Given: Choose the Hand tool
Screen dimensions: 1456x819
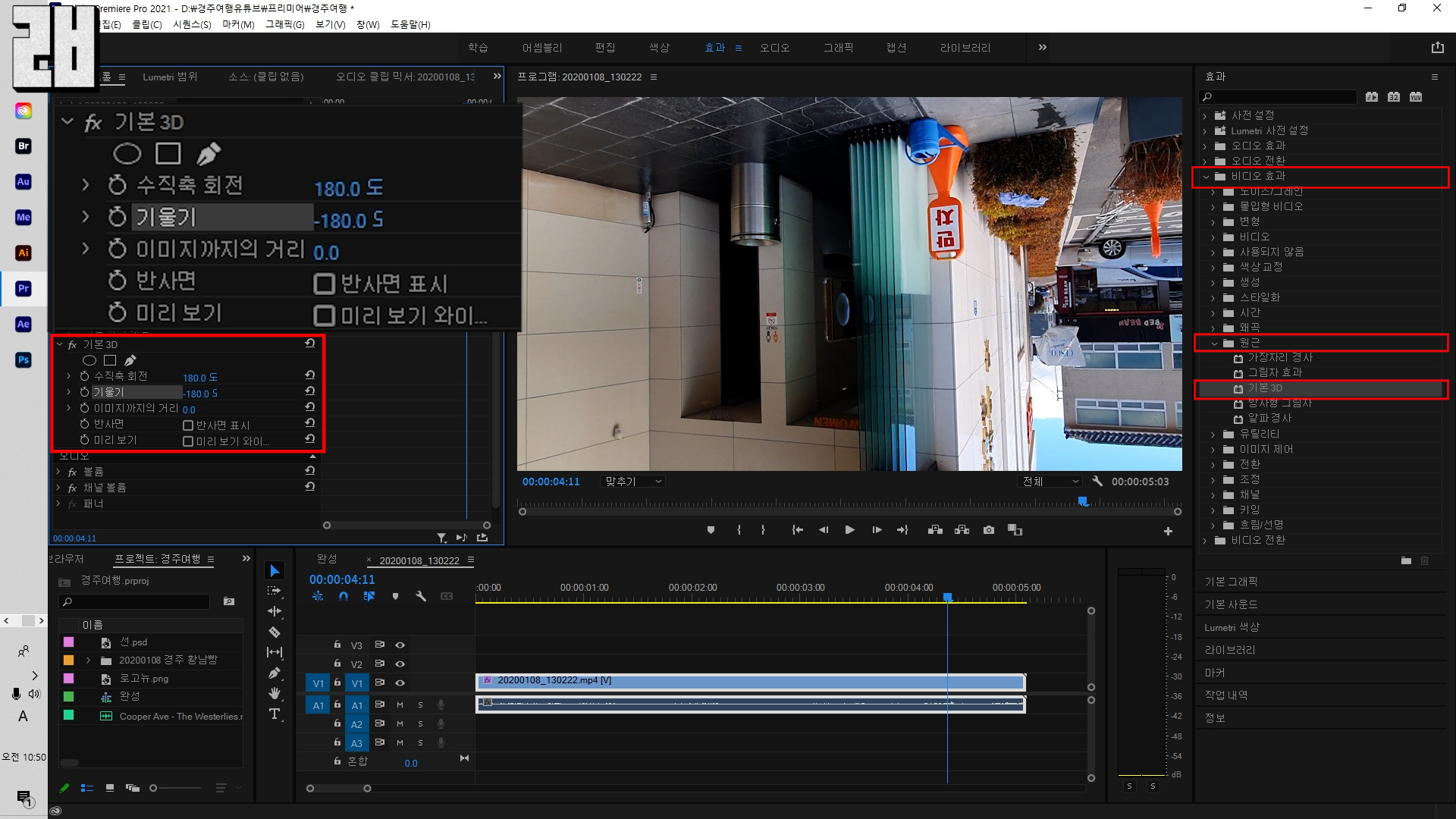Looking at the screenshot, I should pos(275,693).
